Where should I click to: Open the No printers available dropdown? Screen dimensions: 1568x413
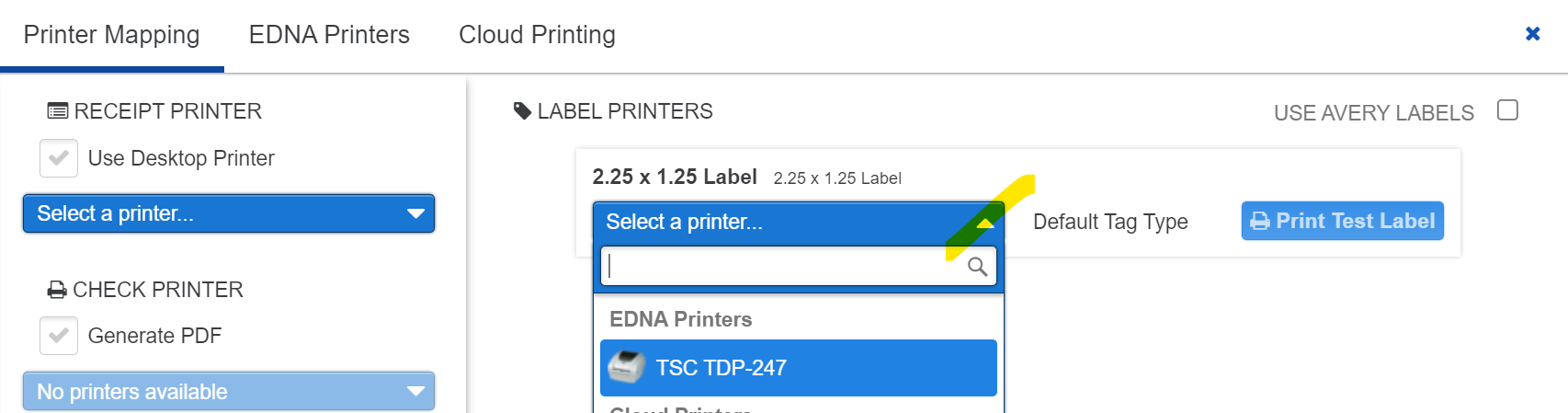point(228,392)
